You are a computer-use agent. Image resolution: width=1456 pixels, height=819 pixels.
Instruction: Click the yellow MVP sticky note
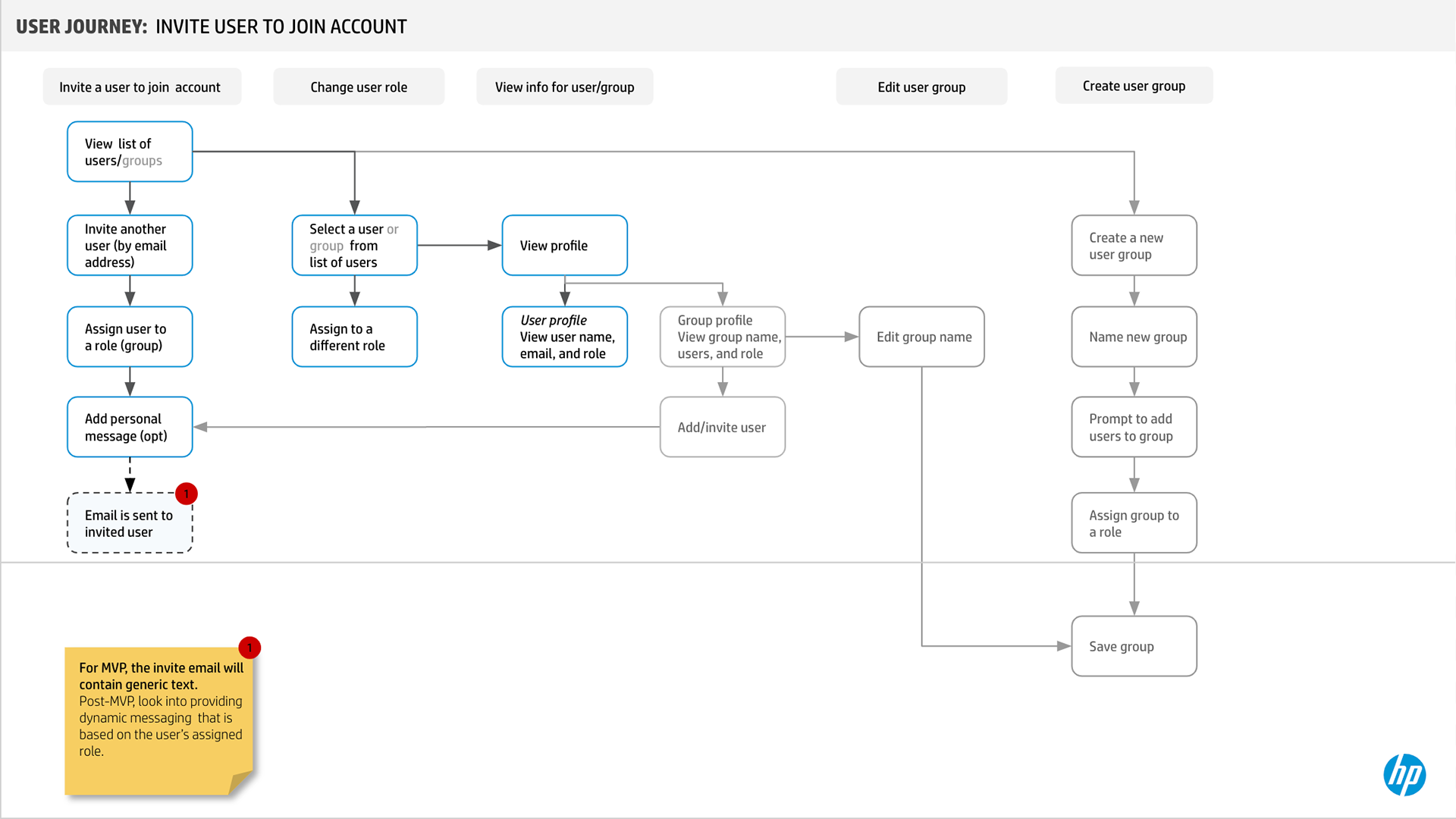pyautogui.click(x=159, y=720)
